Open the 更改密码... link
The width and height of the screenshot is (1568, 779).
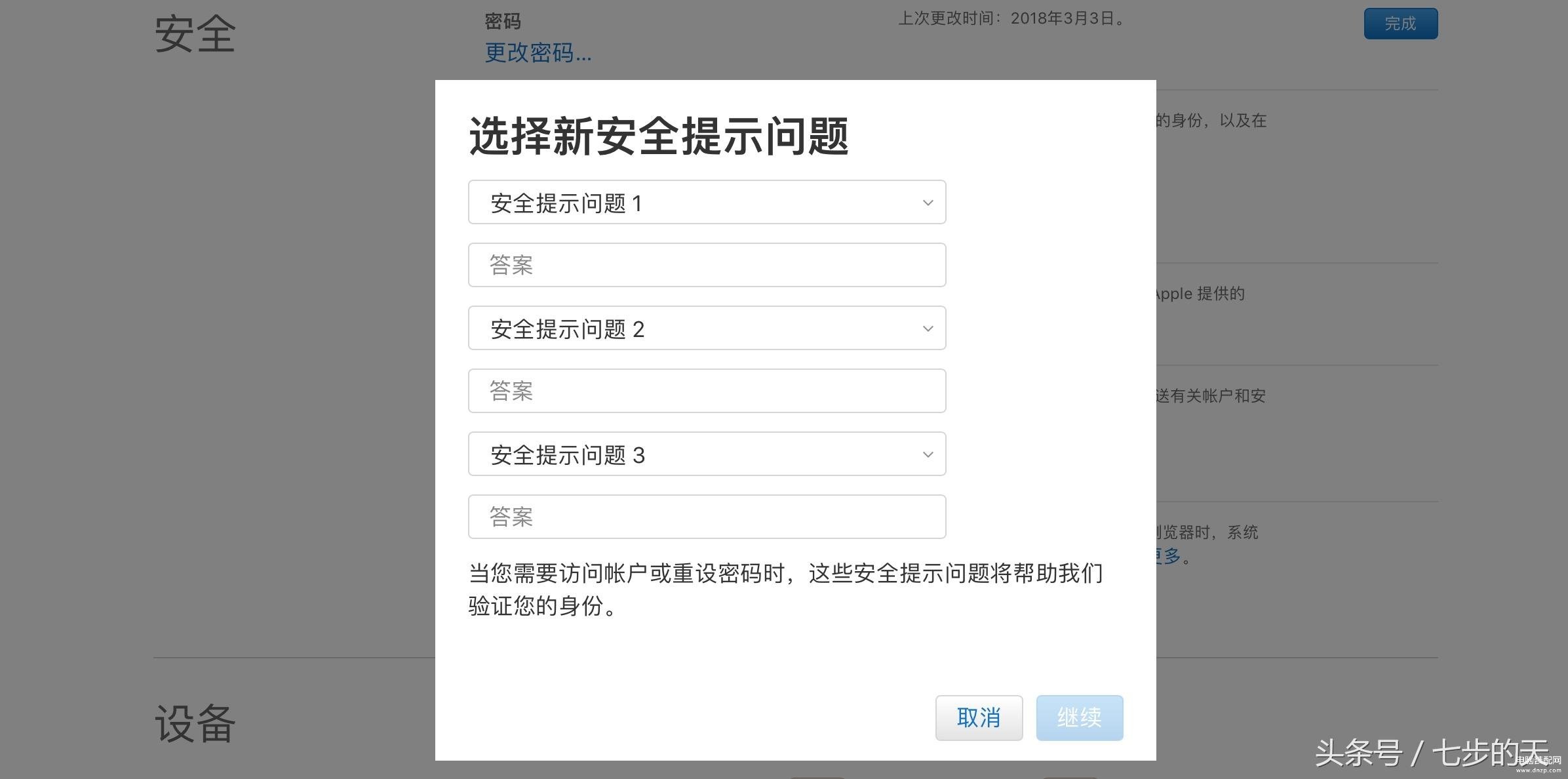coord(538,52)
